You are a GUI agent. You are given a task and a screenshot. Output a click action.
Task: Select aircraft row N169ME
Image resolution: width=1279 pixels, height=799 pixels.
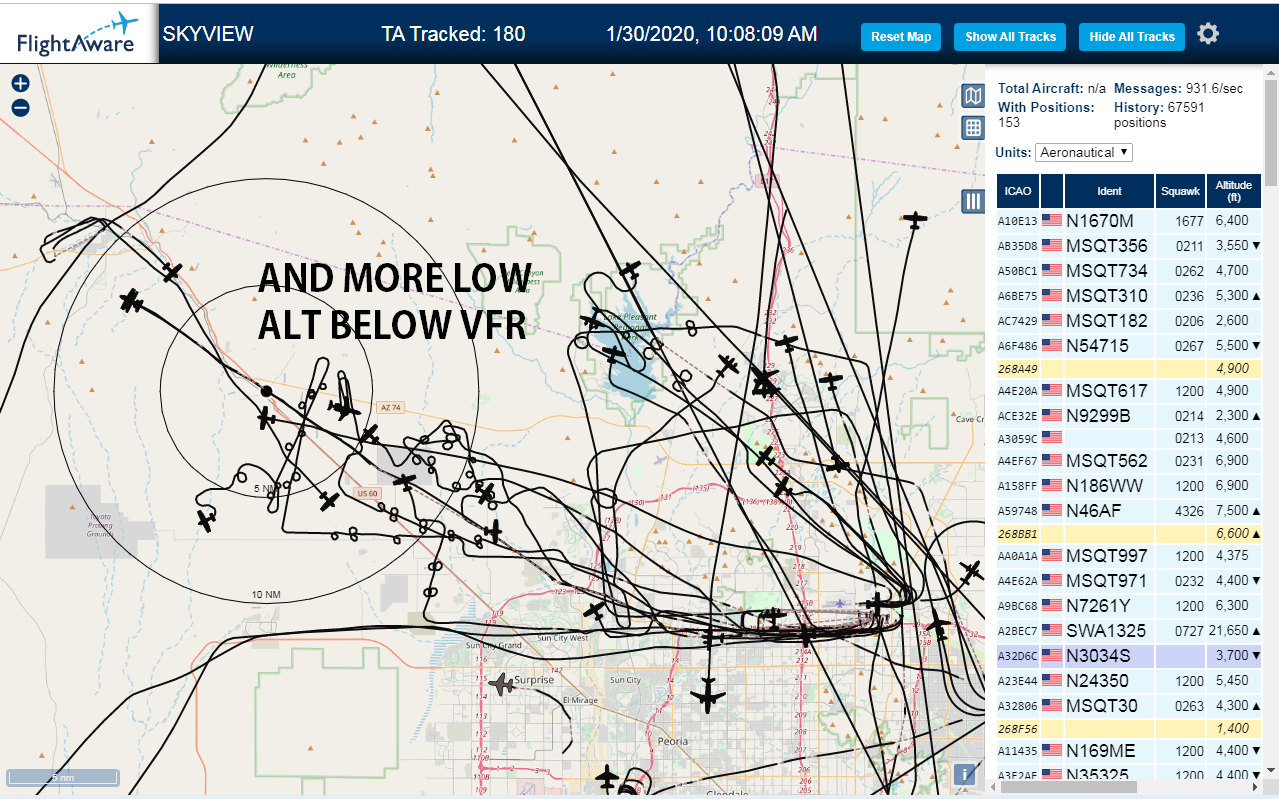tap(1129, 751)
